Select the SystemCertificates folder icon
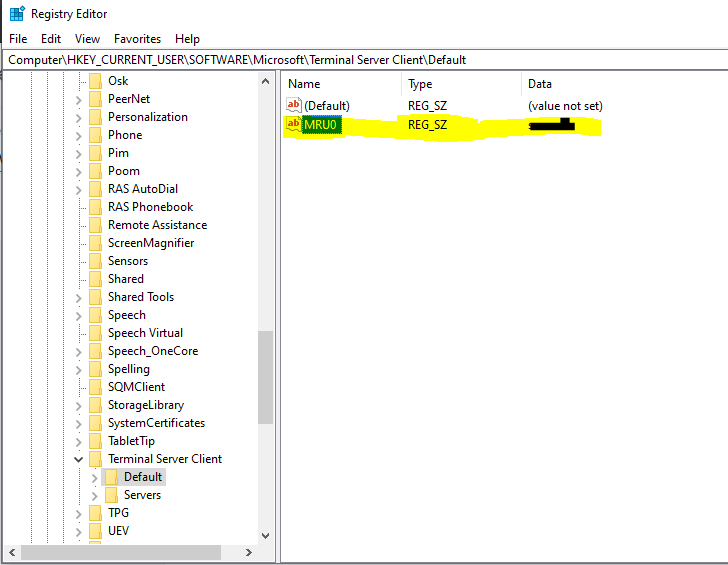 [95, 423]
